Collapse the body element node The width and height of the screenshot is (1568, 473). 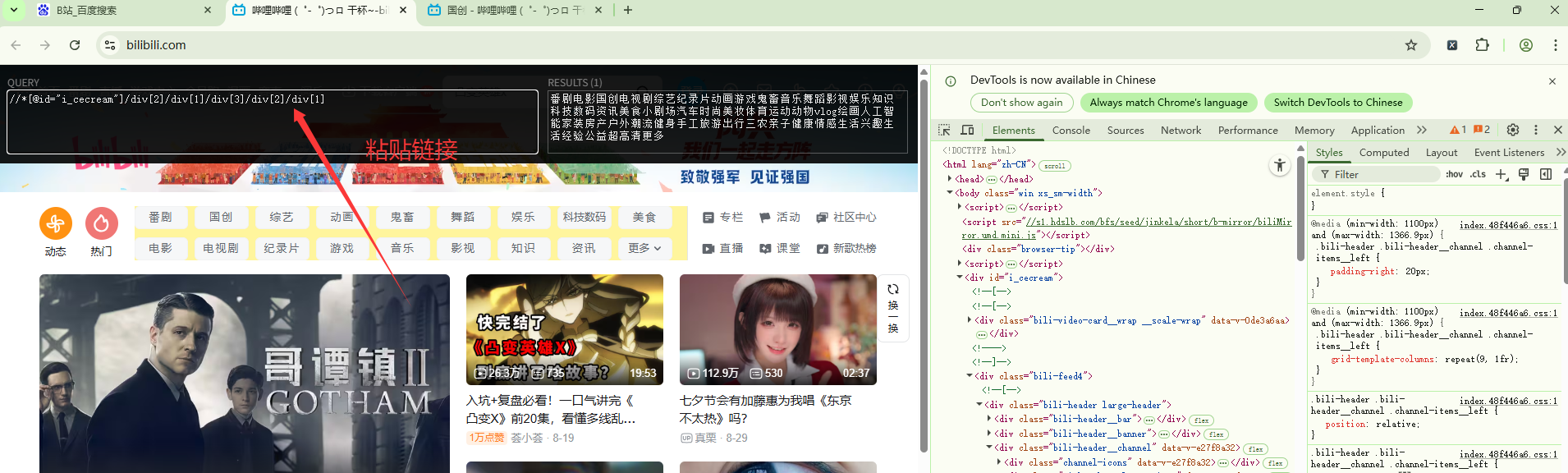[x=950, y=193]
